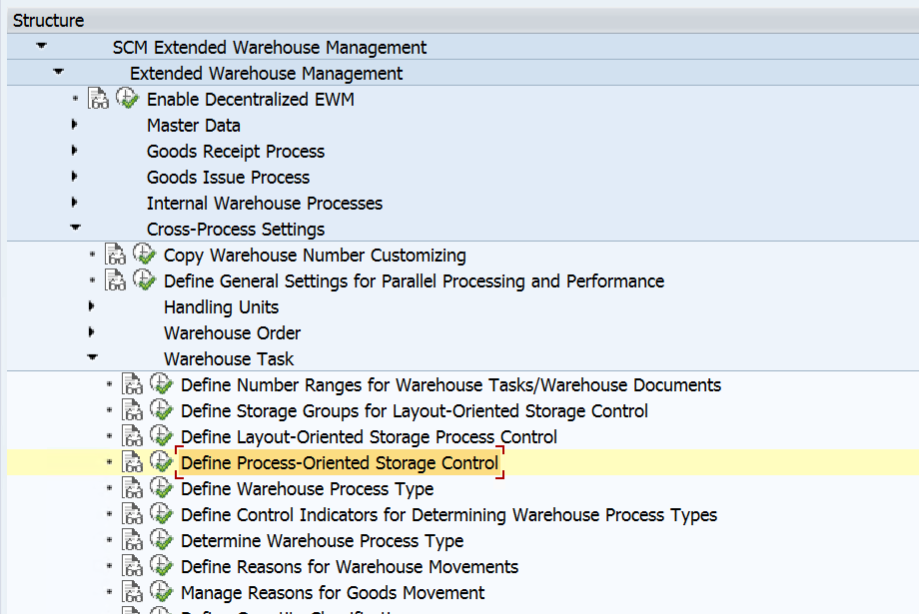
Task: Execute Define General Settings for Parallel Processing
Action: [145, 280]
